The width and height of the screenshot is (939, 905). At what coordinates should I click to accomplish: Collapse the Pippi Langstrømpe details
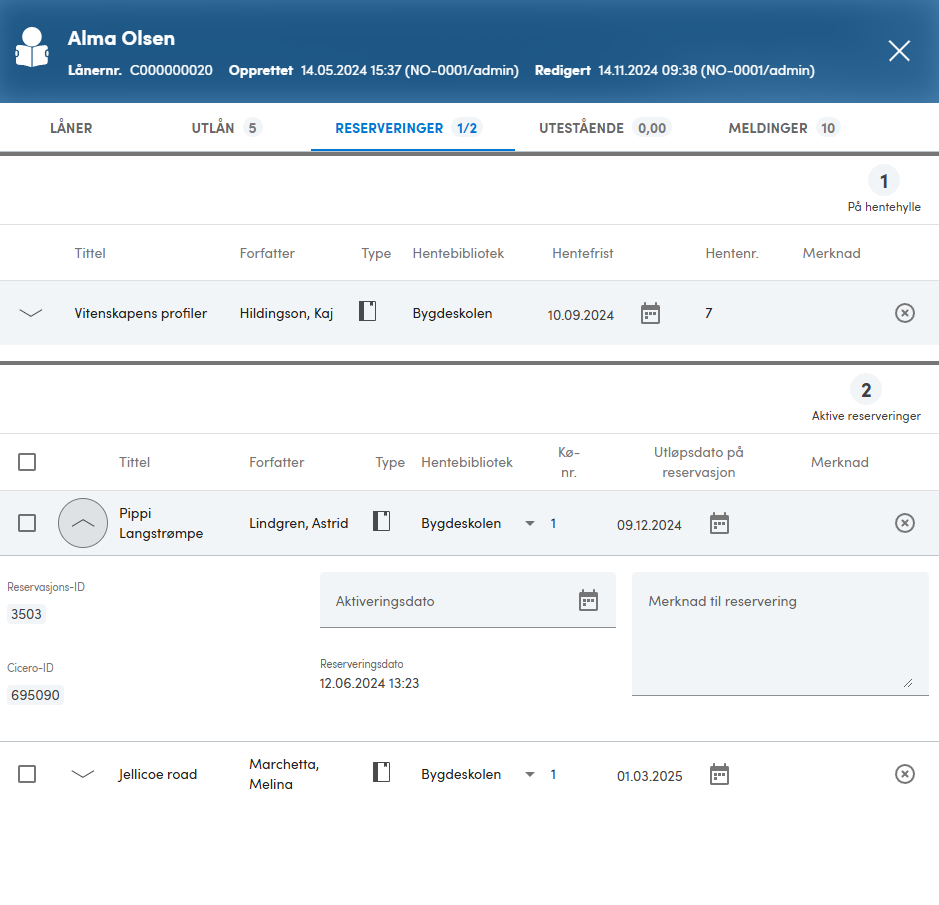tap(83, 523)
